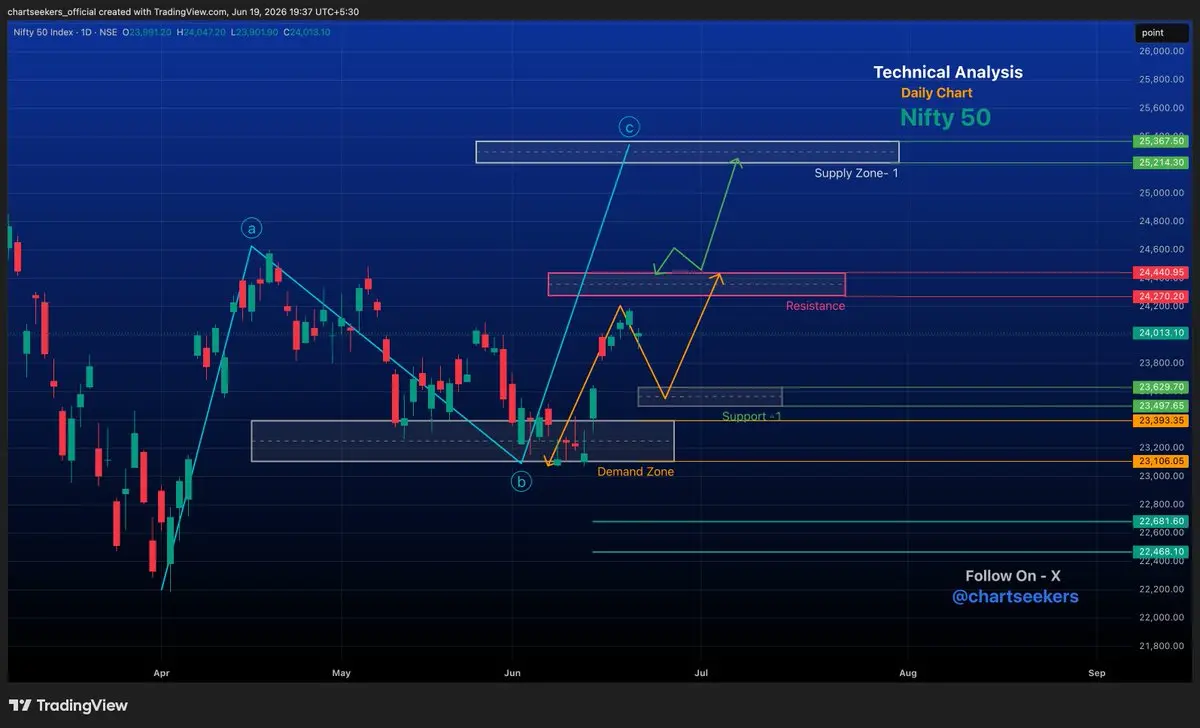Select the circled 'c' wave label
The width and height of the screenshot is (1200, 728).
click(629, 127)
